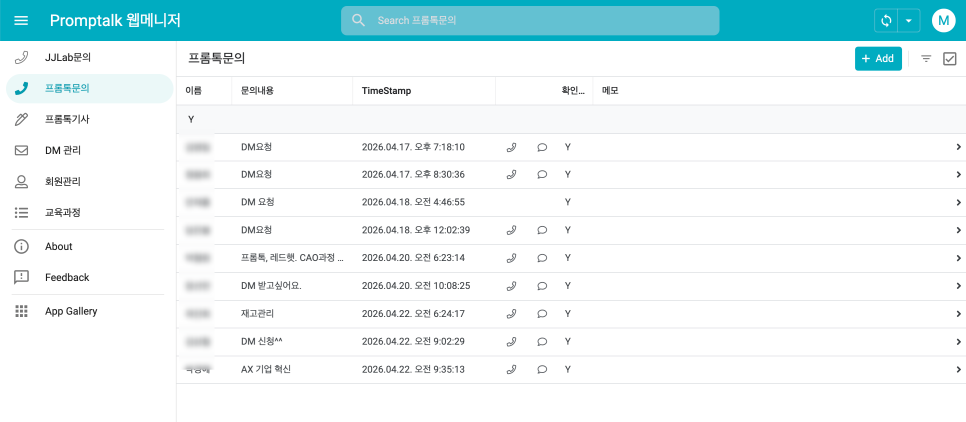
Task: Click the + Add button
Action: pos(878,59)
